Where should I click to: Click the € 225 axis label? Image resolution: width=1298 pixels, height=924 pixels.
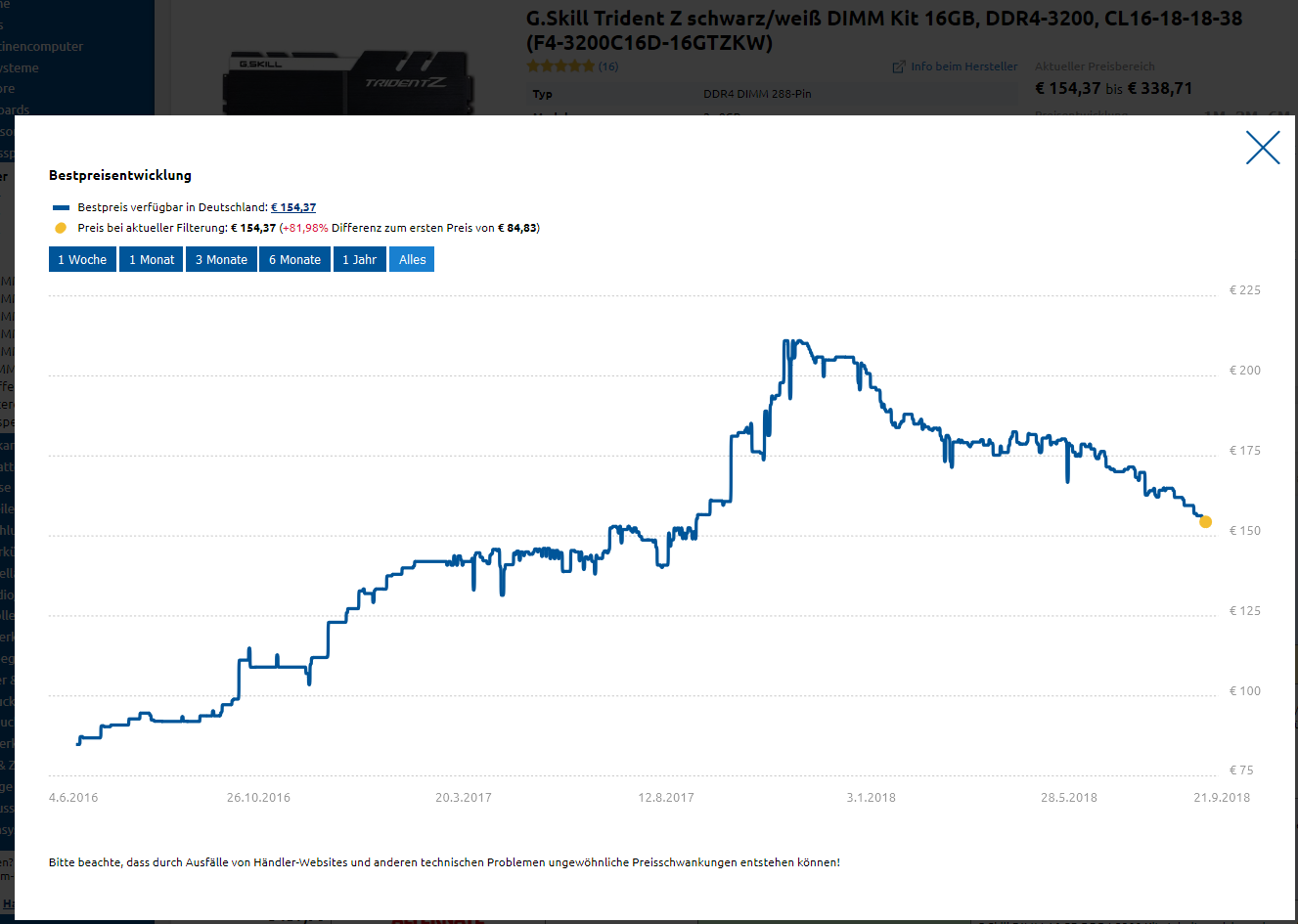click(x=1244, y=290)
